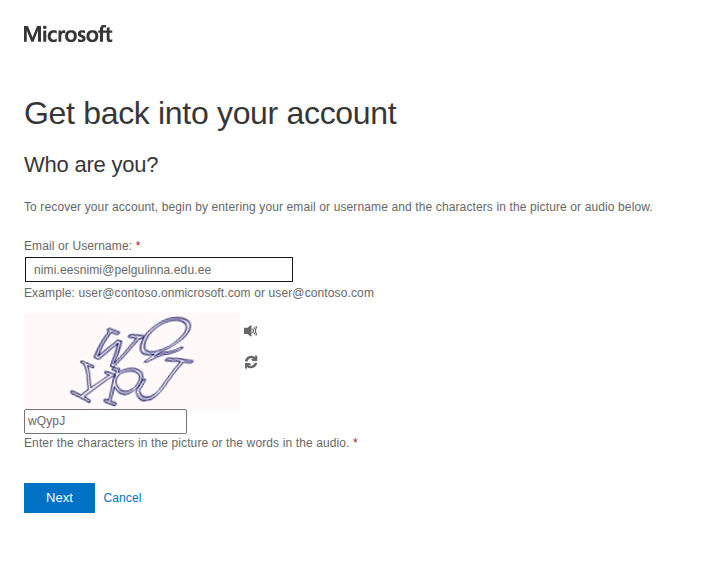Screen dimensions: 721x574
Task: Click the 'To recover your account' instruction text
Action: click(x=338, y=207)
